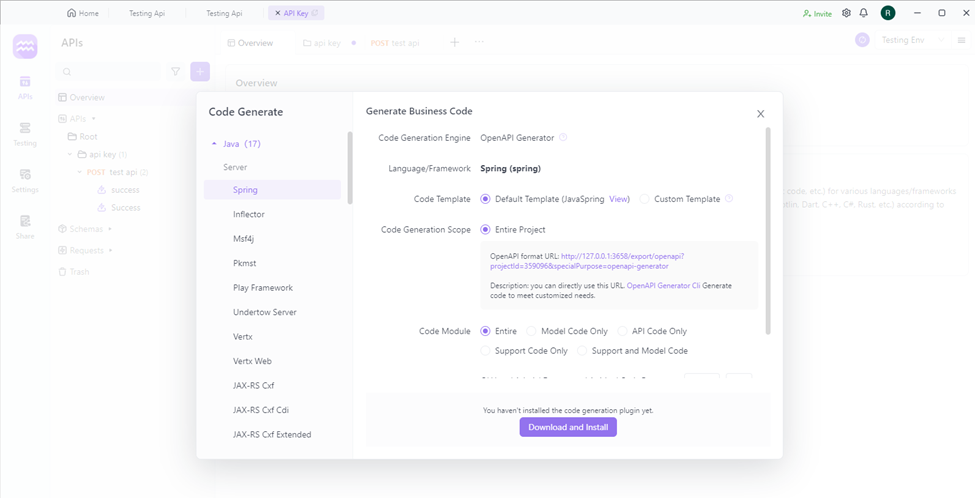Select Support and Model Code radio

pyautogui.click(x=583, y=351)
